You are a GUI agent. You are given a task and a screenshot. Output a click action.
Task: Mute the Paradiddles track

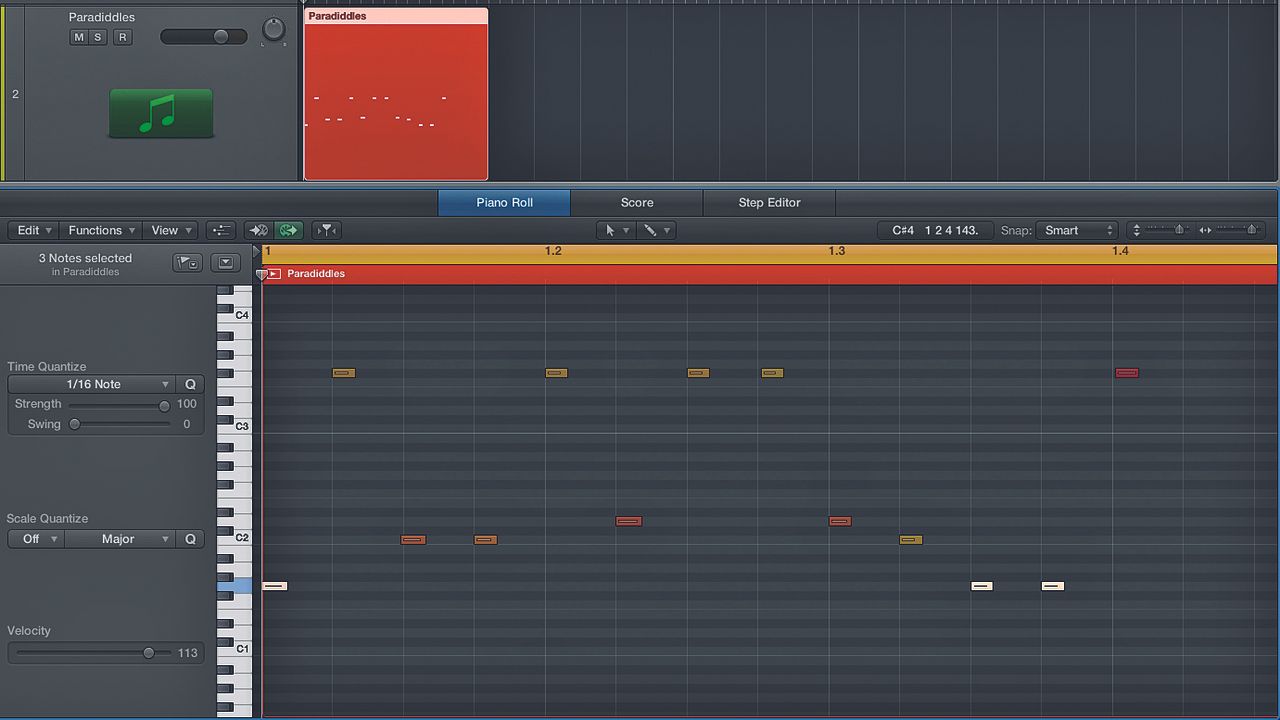(x=79, y=37)
